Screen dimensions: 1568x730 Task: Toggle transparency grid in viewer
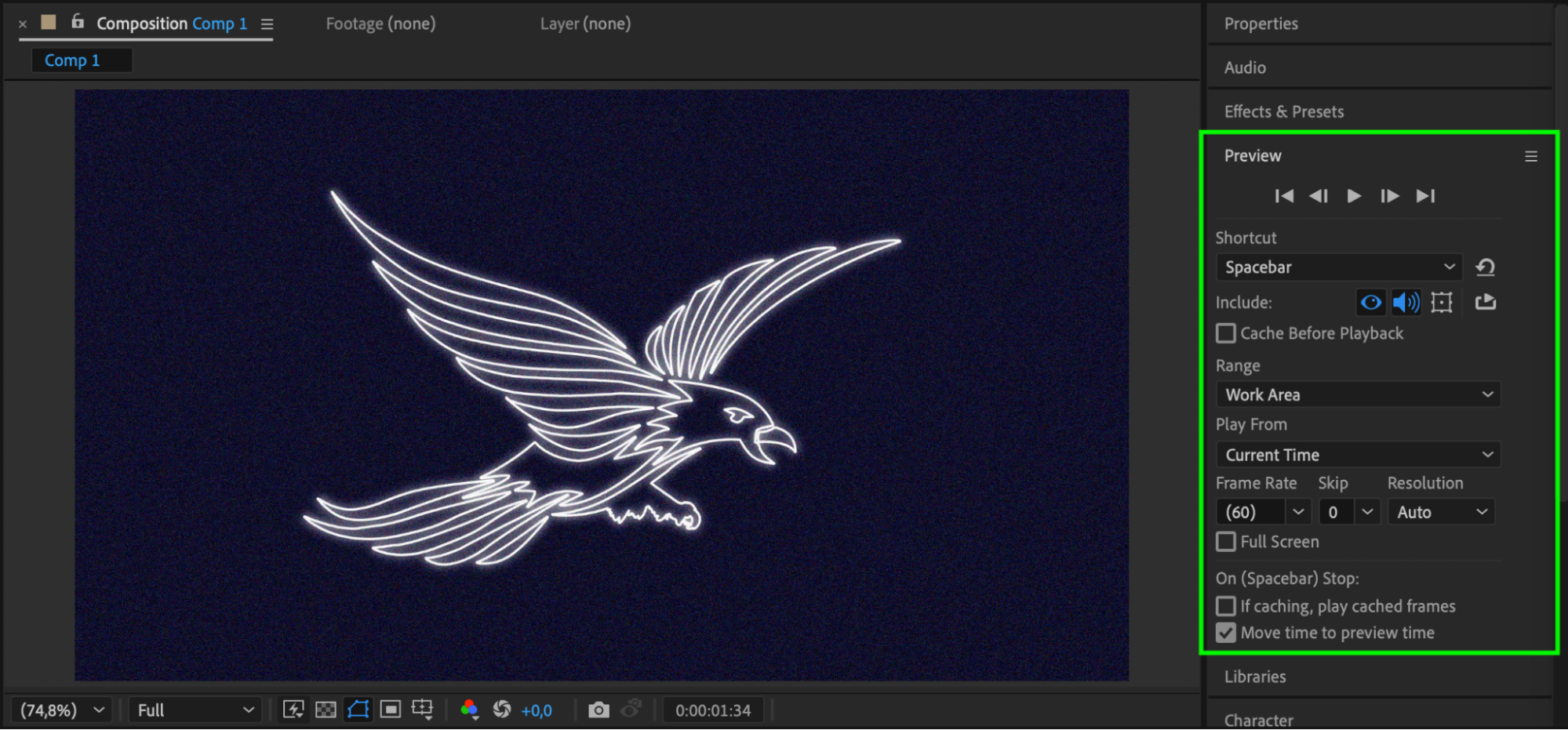(326, 710)
